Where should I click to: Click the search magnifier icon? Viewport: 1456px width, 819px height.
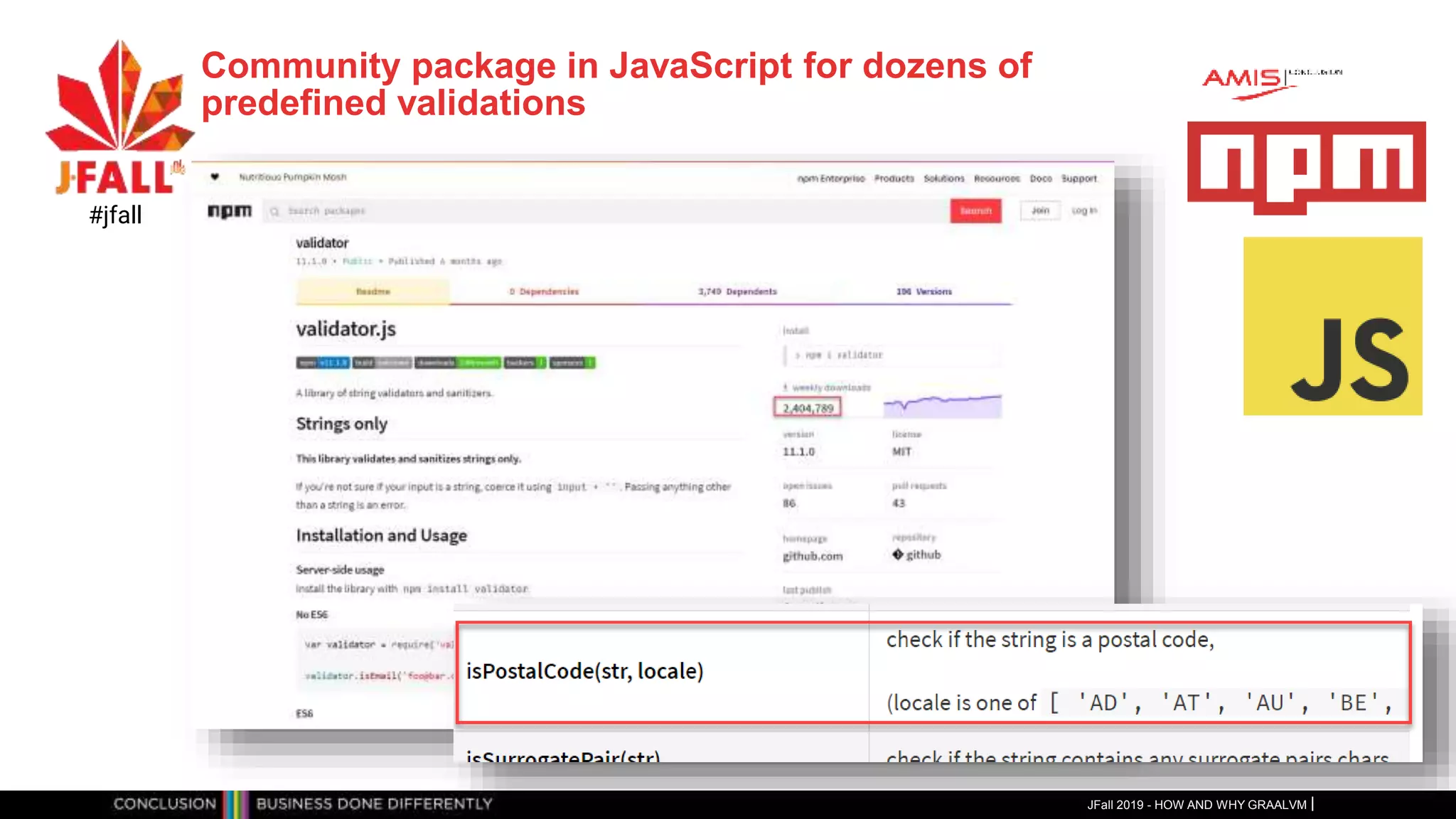coord(274,211)
